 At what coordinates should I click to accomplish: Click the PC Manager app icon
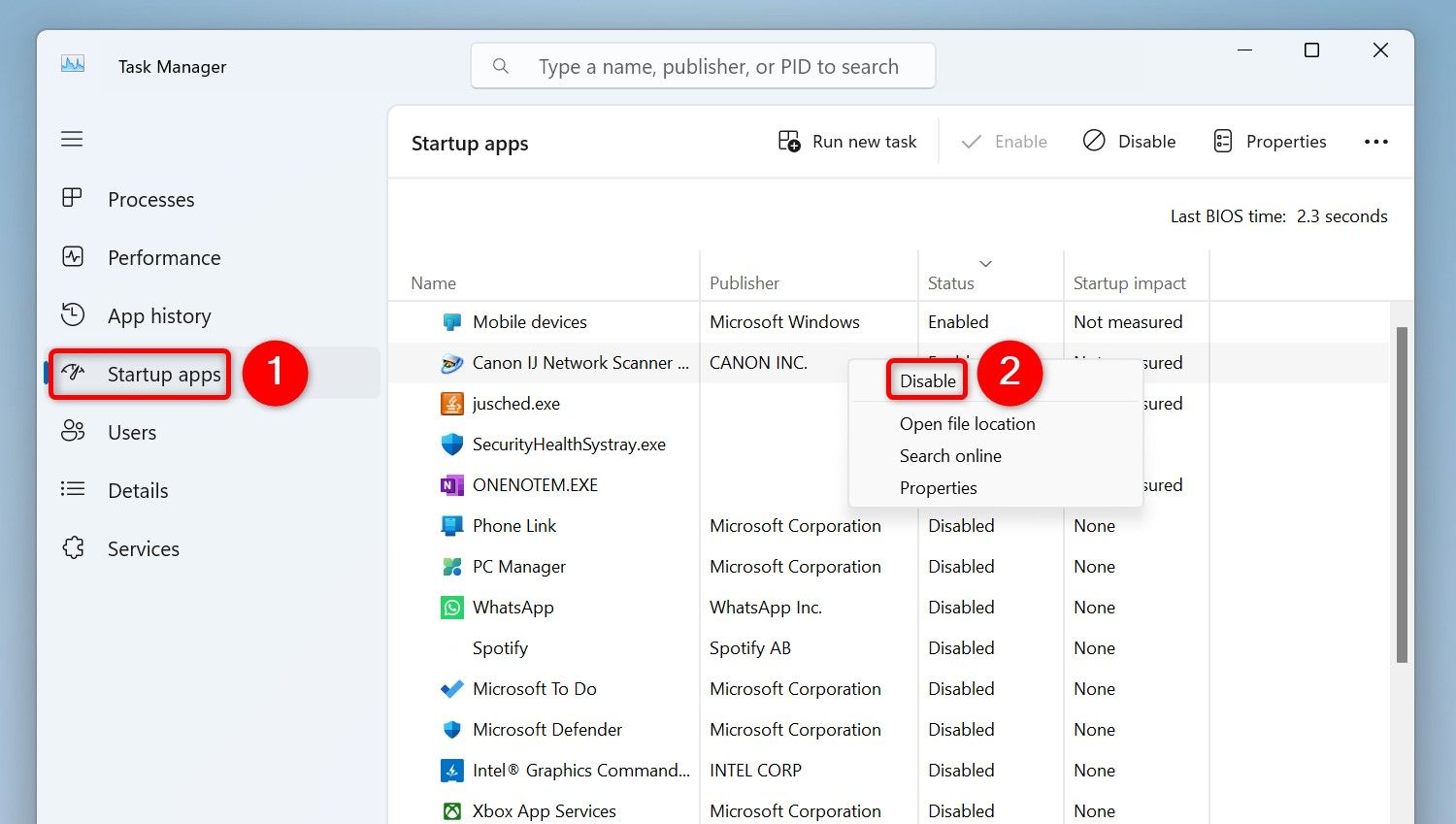452,567
